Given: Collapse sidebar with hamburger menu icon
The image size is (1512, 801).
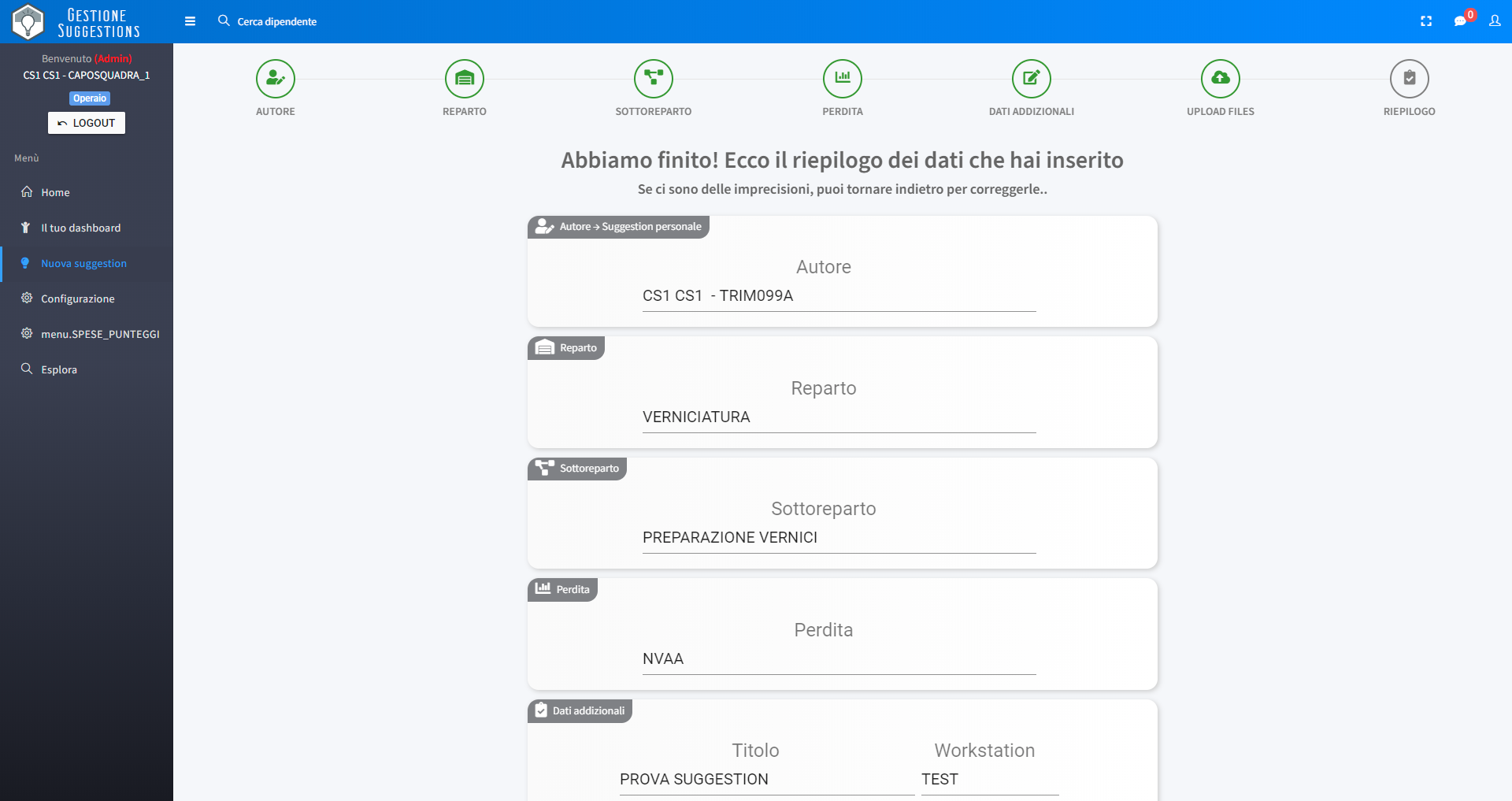Looking at the screenshot, I should [x=190, y=21].
